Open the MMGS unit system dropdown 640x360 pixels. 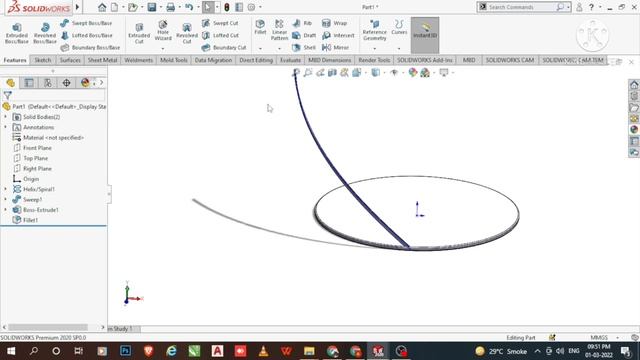[x=617, y=338]
